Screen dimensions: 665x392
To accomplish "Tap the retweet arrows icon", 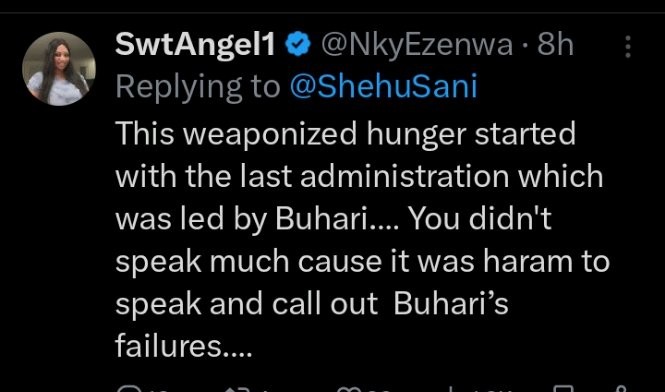I will click(236, 389).
